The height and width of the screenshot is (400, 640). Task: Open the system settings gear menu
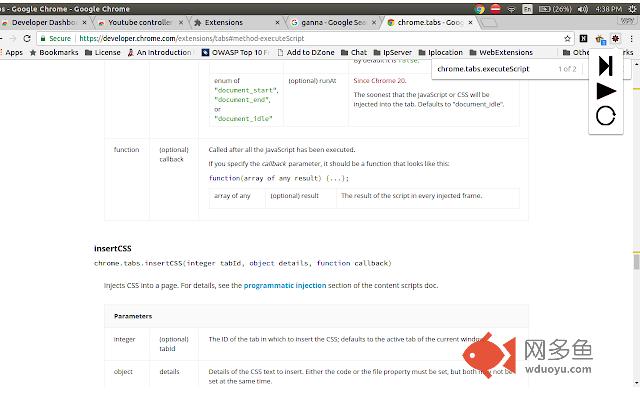click(633, 9)
